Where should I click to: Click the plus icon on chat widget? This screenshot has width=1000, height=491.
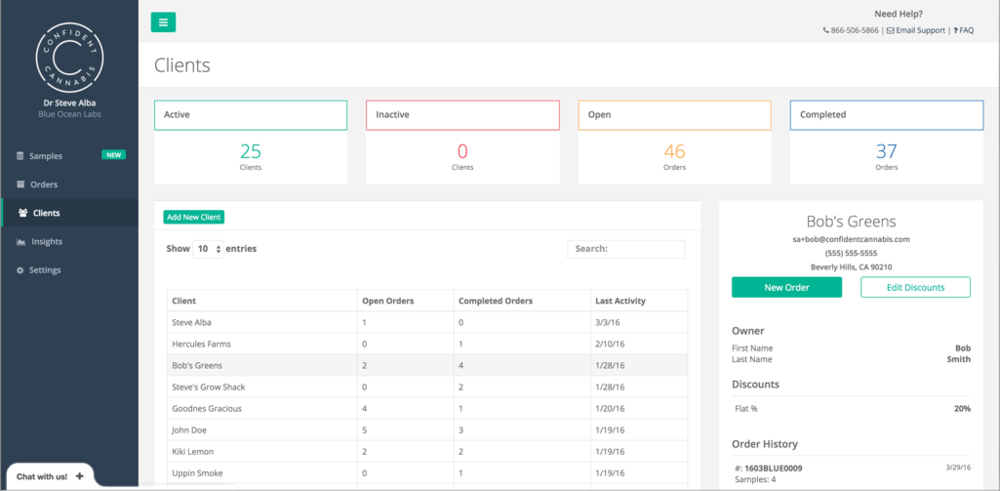pos(80,476)
